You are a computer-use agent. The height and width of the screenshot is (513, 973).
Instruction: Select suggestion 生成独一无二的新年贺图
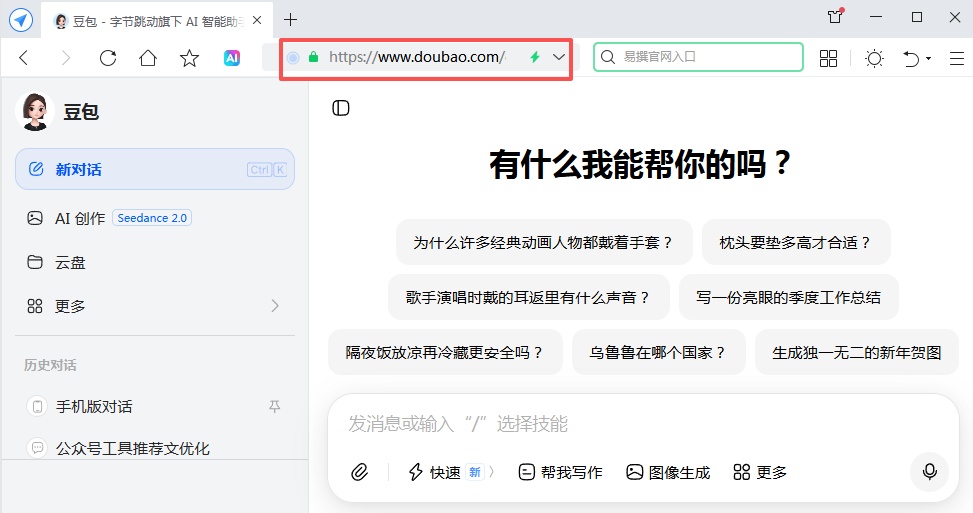[857, 352]
